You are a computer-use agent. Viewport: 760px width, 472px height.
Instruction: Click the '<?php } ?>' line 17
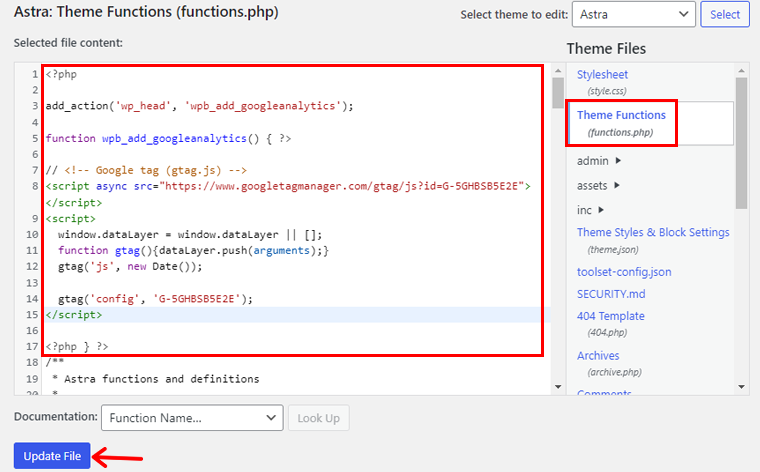pos(77,346)
